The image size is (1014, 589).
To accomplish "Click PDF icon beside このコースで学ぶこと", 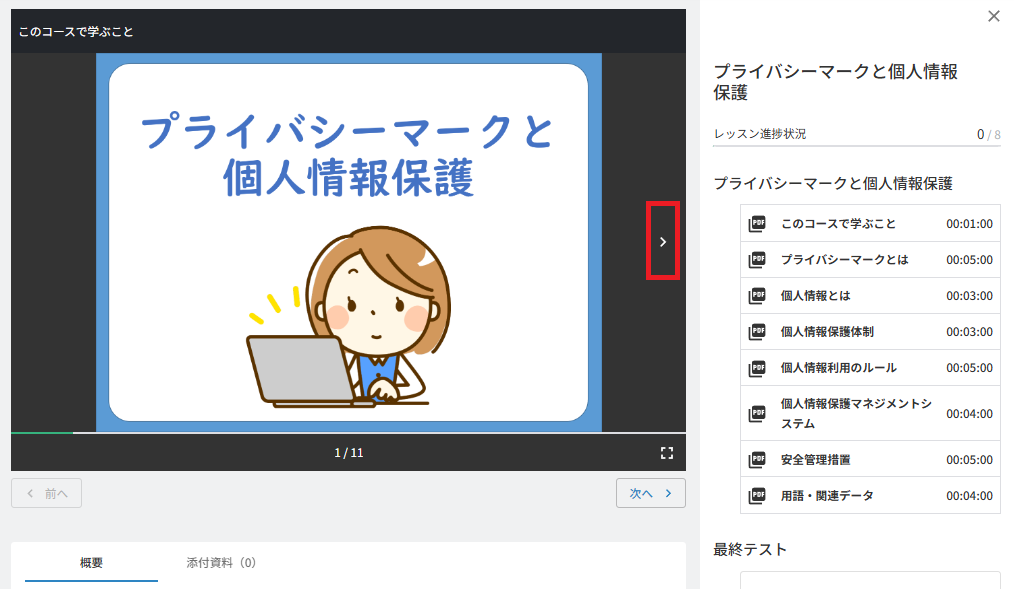I will coord(757,224).
